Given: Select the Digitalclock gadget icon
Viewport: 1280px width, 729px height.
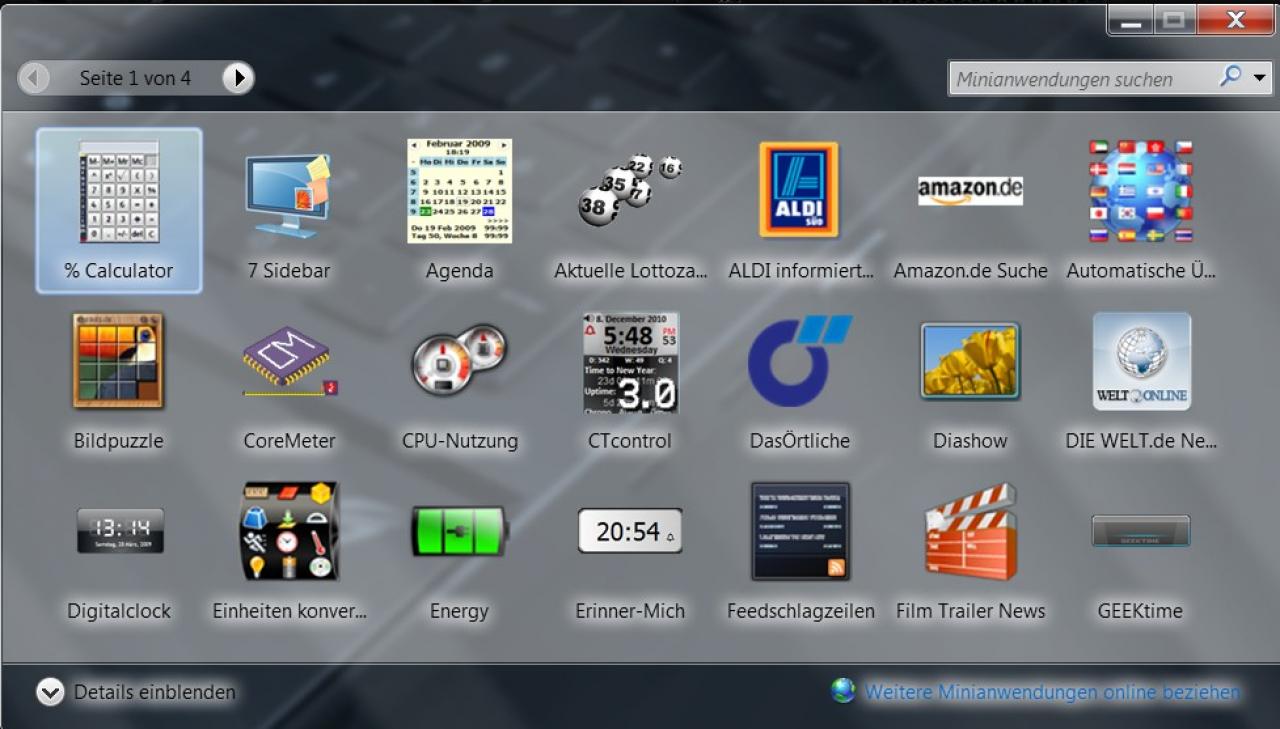Looking at the screenshot, I should [120, 531].
